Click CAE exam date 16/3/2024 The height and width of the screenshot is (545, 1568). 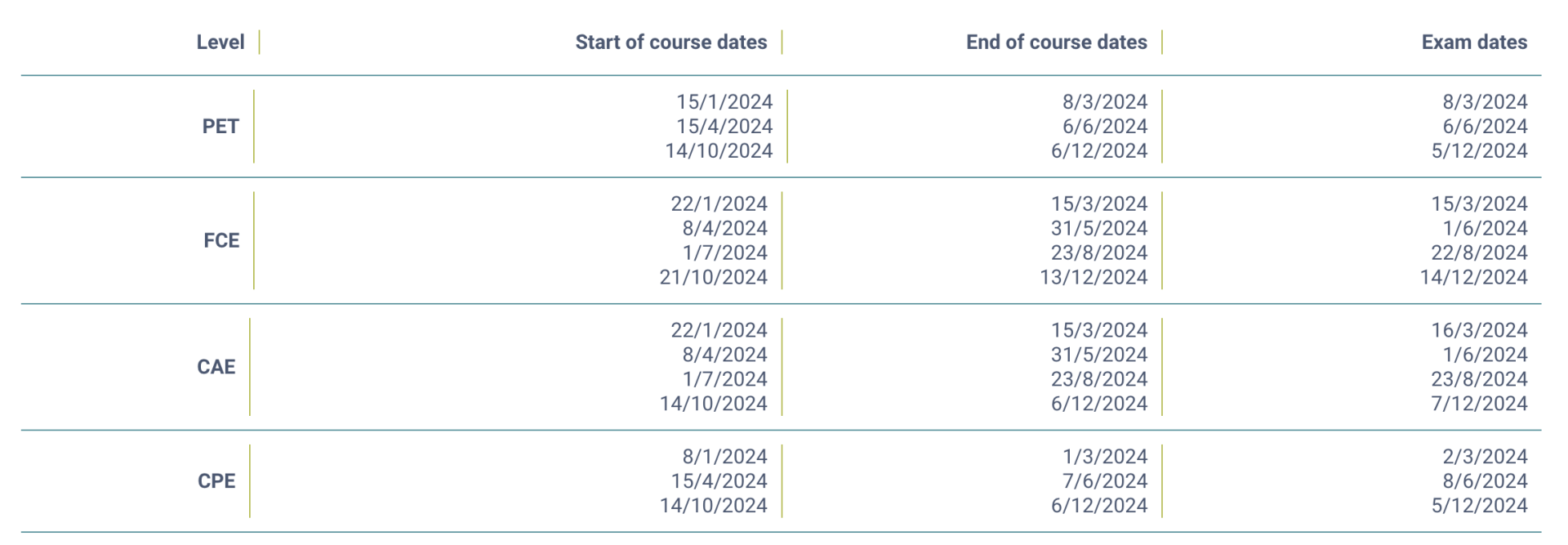coord(1479,330)
